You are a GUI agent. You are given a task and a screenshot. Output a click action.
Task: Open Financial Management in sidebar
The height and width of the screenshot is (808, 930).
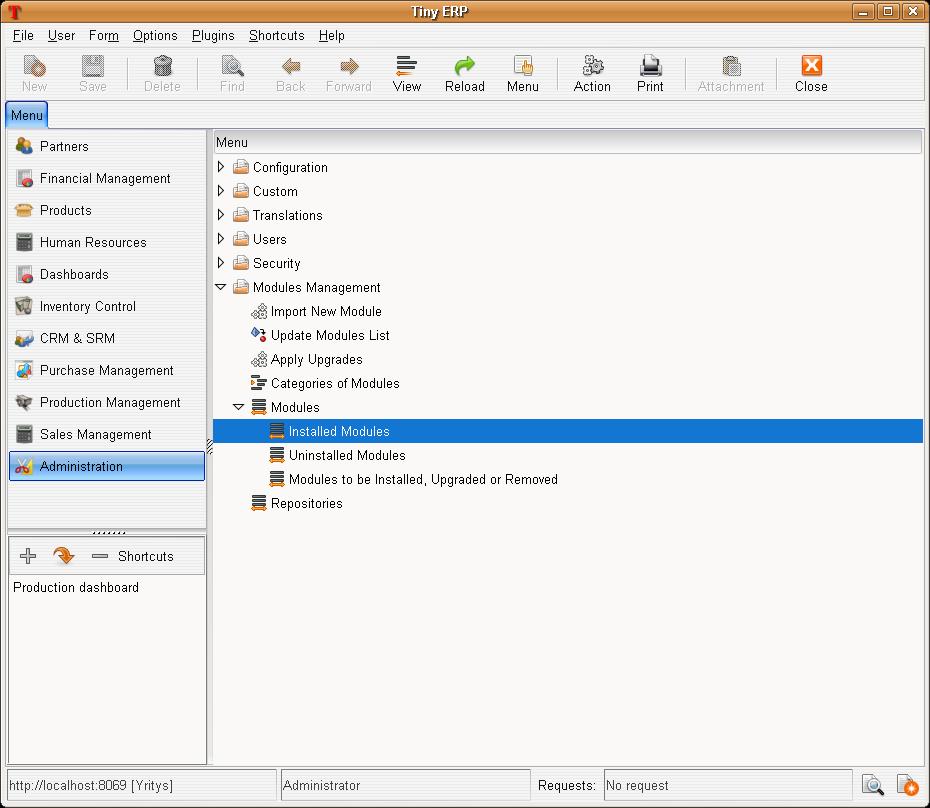click(x=107, y=179)
